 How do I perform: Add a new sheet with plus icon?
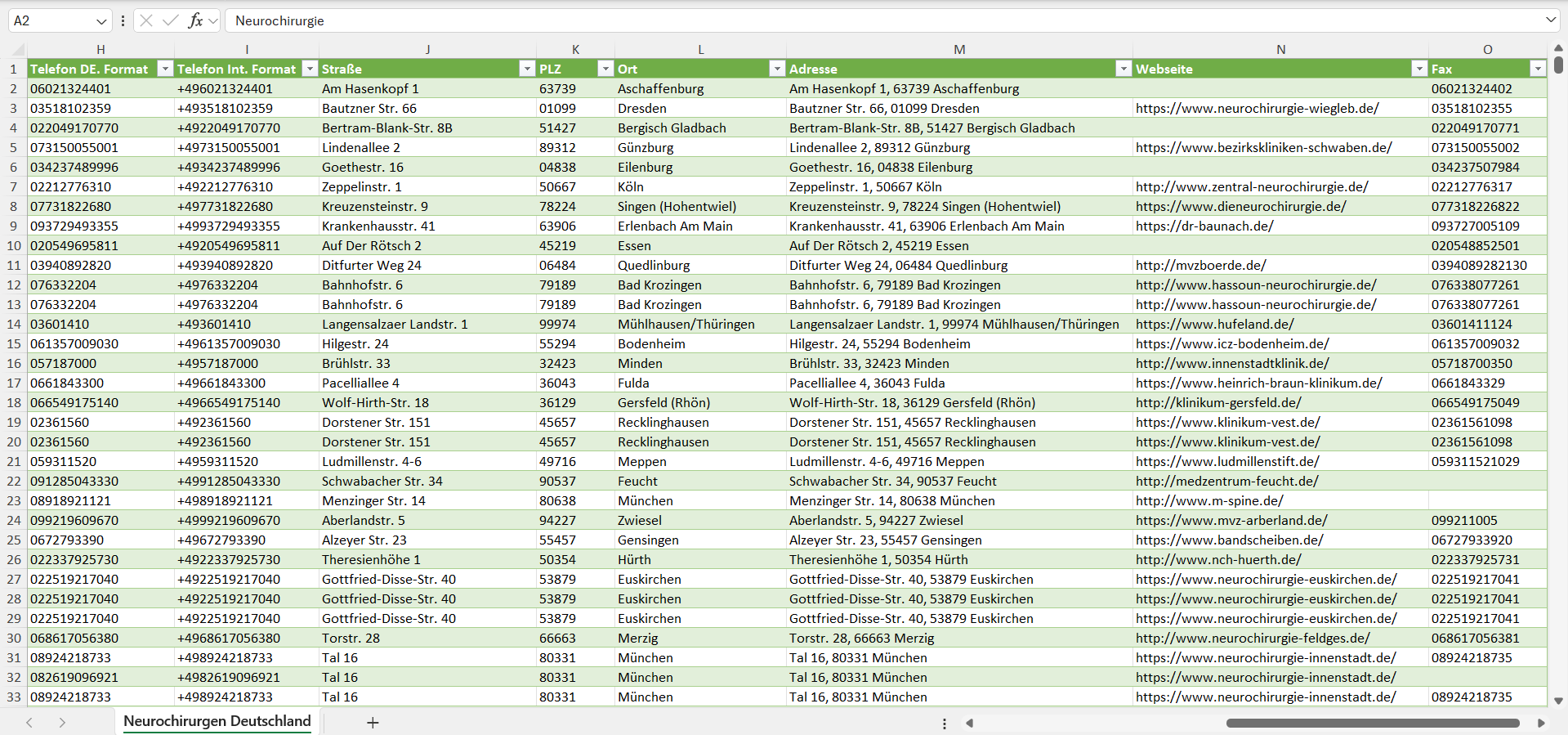(x=373, y=723)
